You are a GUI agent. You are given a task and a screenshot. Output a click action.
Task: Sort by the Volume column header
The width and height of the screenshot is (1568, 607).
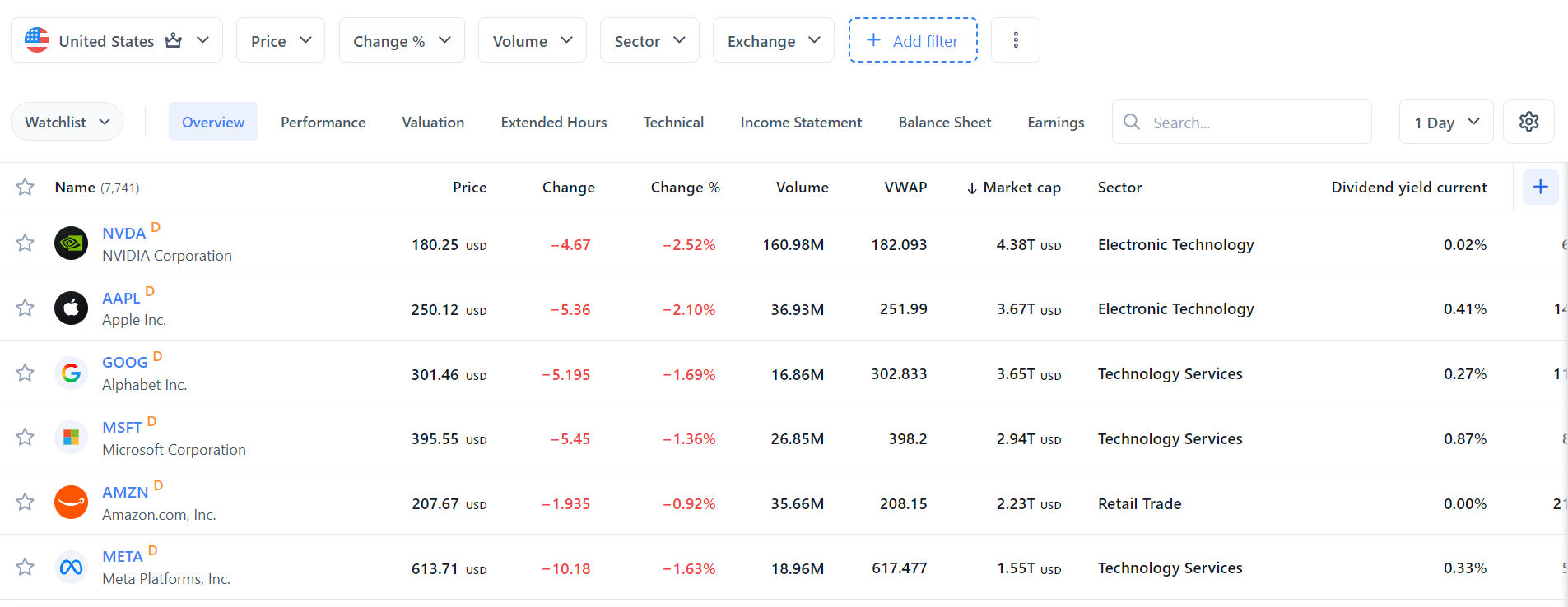pos(802,188)
